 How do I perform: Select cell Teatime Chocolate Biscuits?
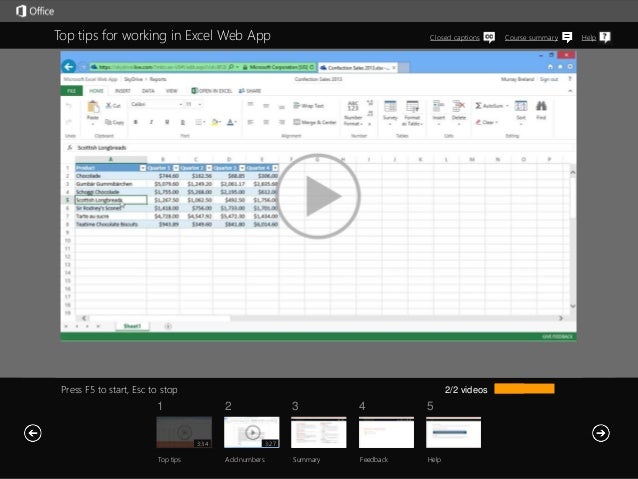(111, 224)
